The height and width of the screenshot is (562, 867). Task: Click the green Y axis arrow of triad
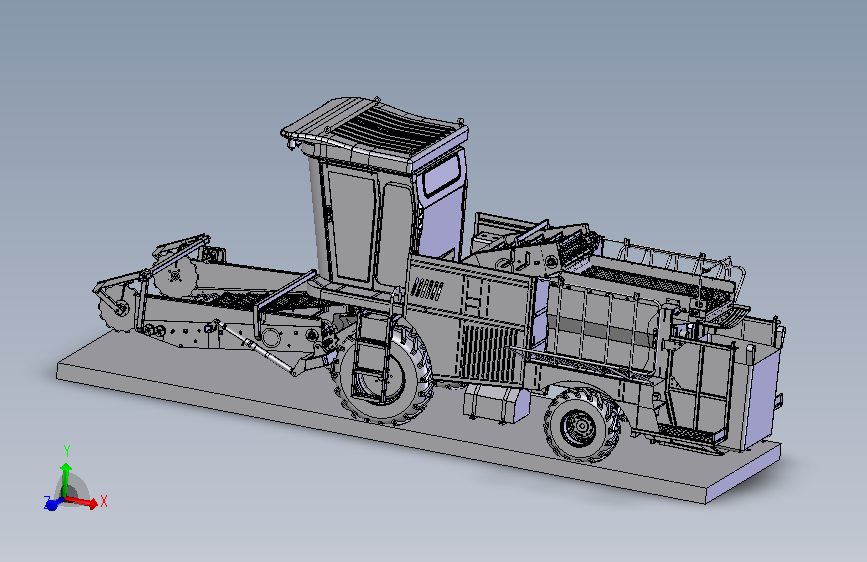click(66, 479)
